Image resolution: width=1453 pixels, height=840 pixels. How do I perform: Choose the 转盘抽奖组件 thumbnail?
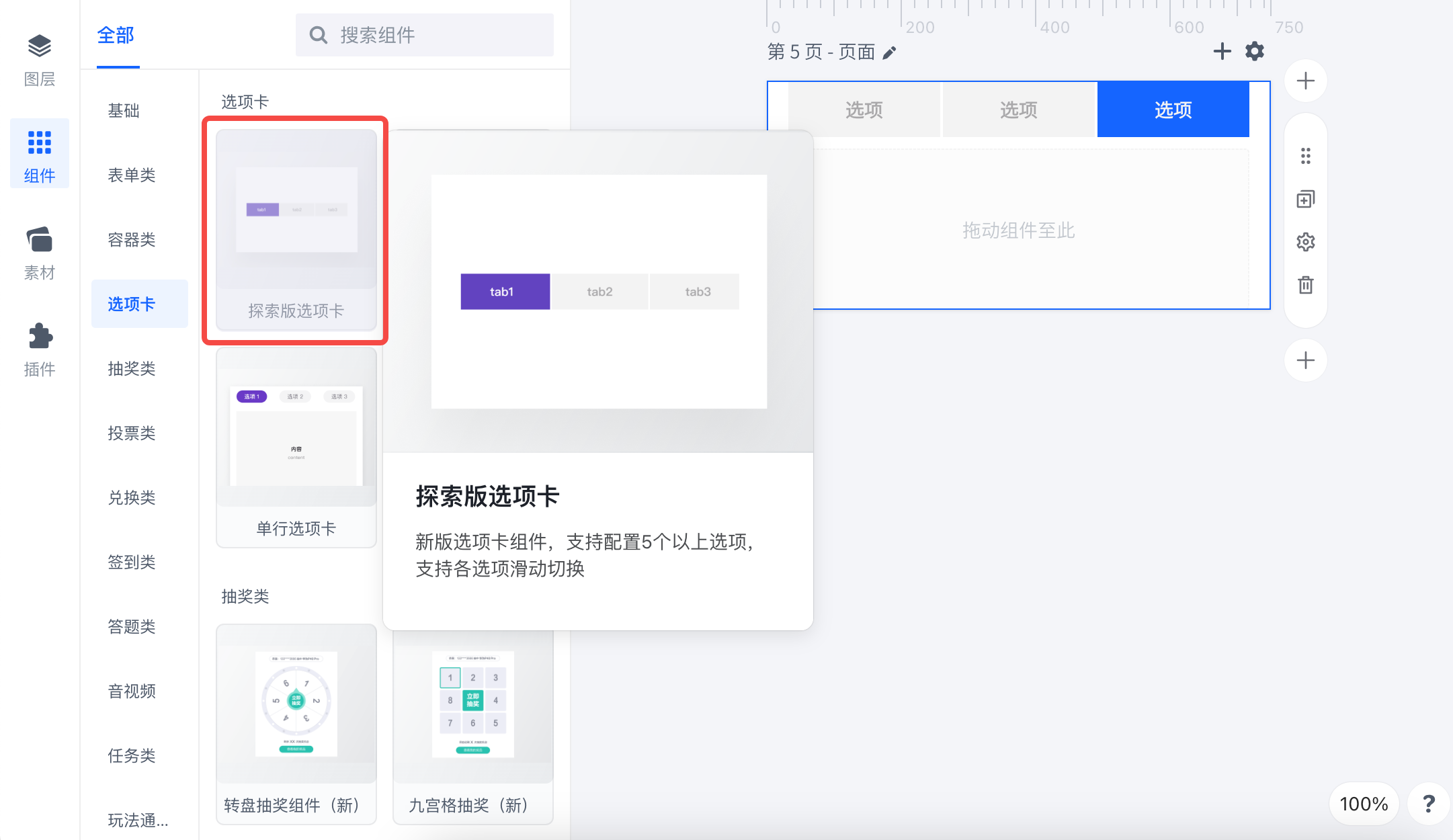point(296,724)
